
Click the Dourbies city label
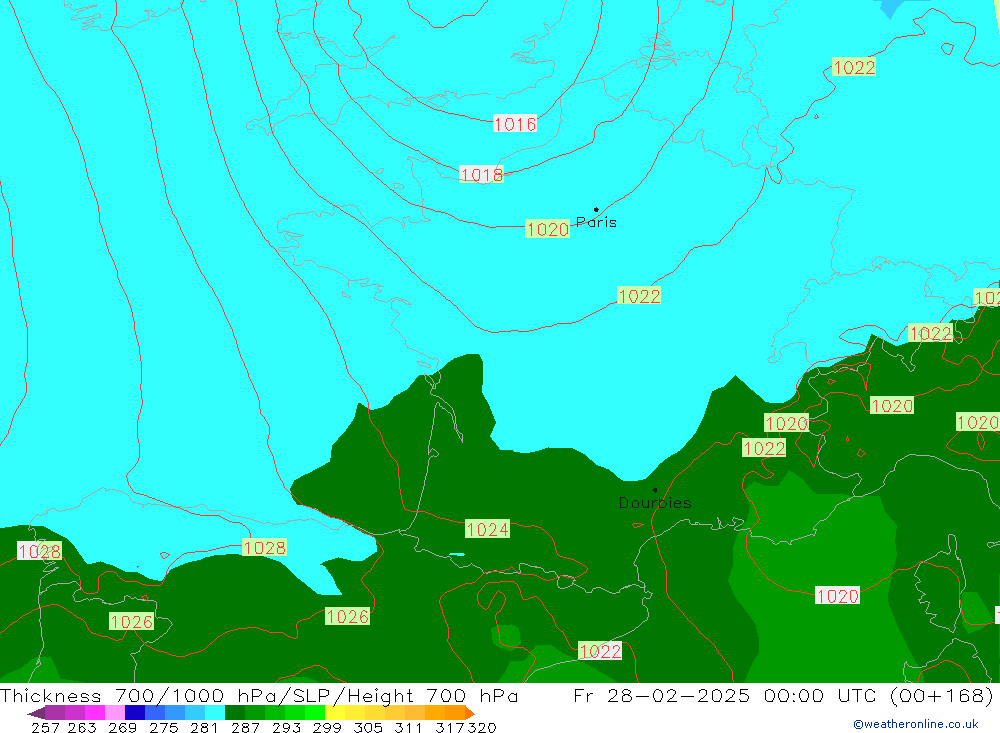click(655, 503)
